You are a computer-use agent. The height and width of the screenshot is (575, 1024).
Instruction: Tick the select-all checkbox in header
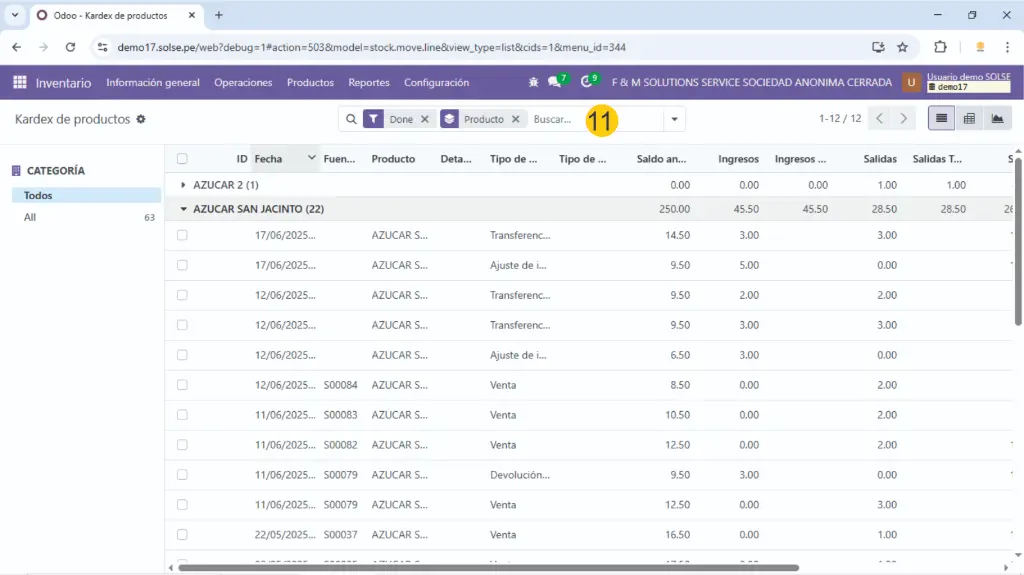tap(182, 159)
